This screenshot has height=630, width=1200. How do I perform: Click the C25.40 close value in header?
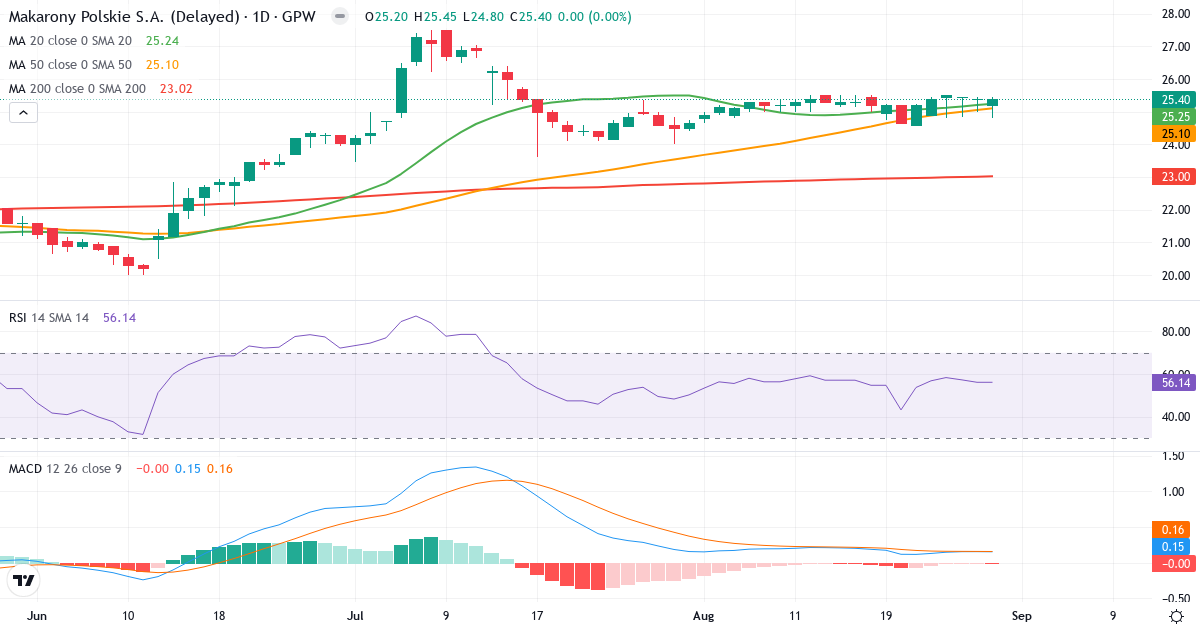(x=531, y=17)
